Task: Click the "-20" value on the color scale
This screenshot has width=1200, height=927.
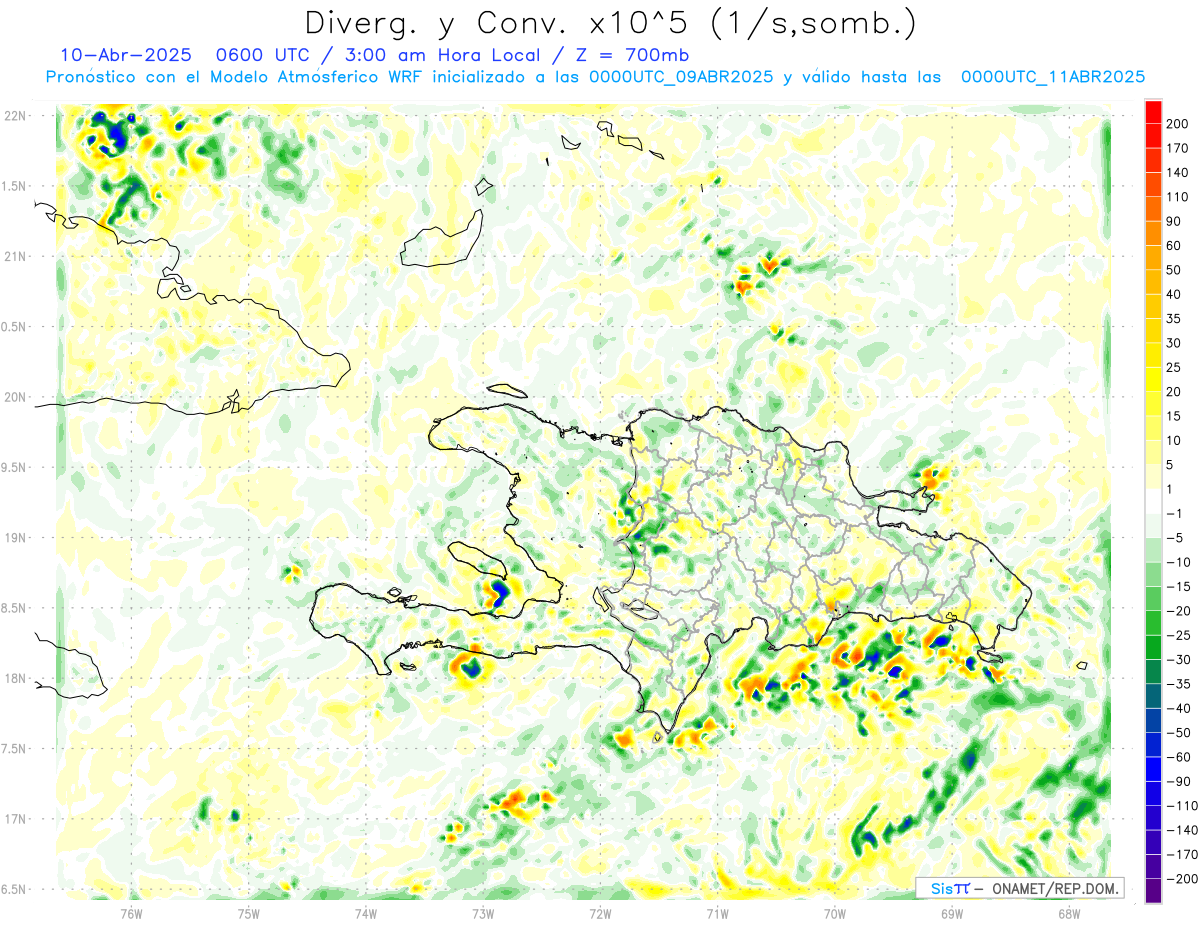Action: coord(1177,611)
